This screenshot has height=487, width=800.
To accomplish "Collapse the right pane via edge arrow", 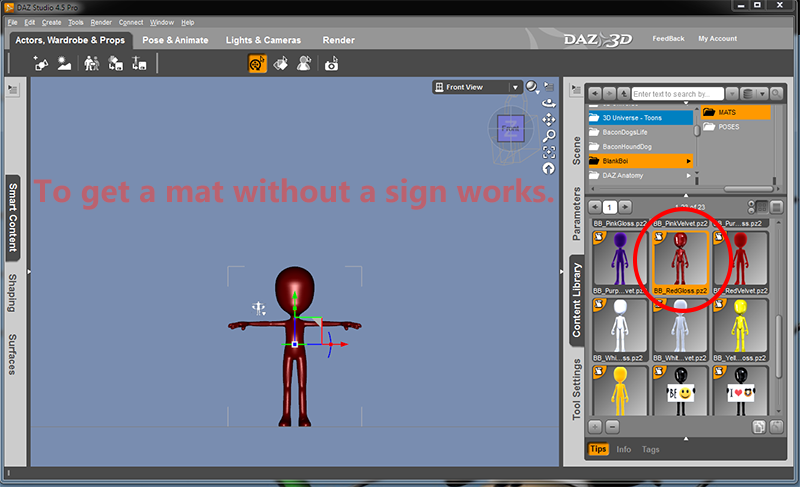I will [561, 272].
